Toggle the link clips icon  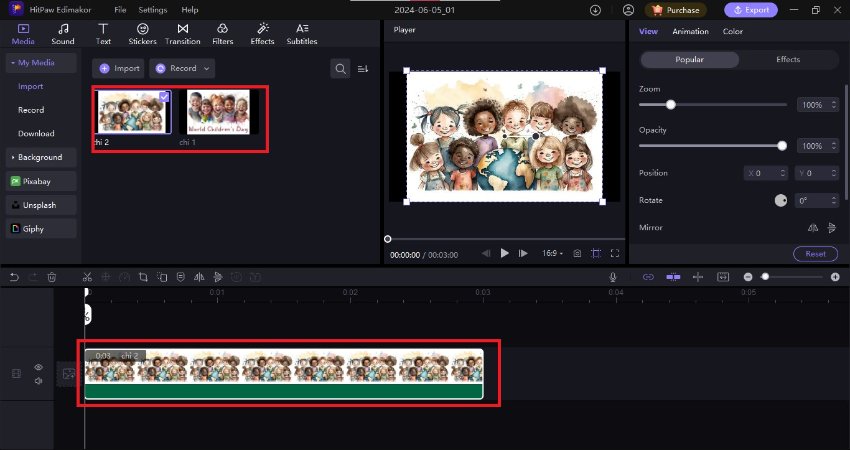point(648,277)
